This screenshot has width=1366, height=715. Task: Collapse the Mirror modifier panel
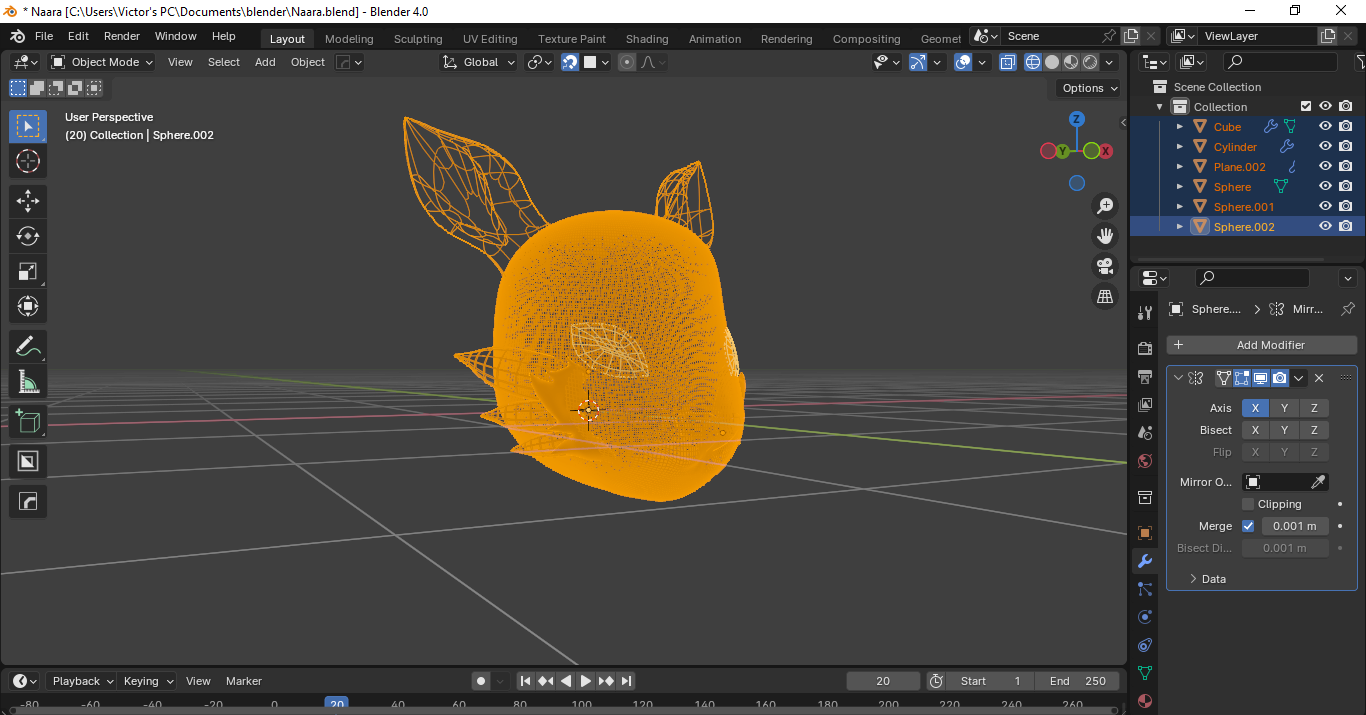[1178, 378]
